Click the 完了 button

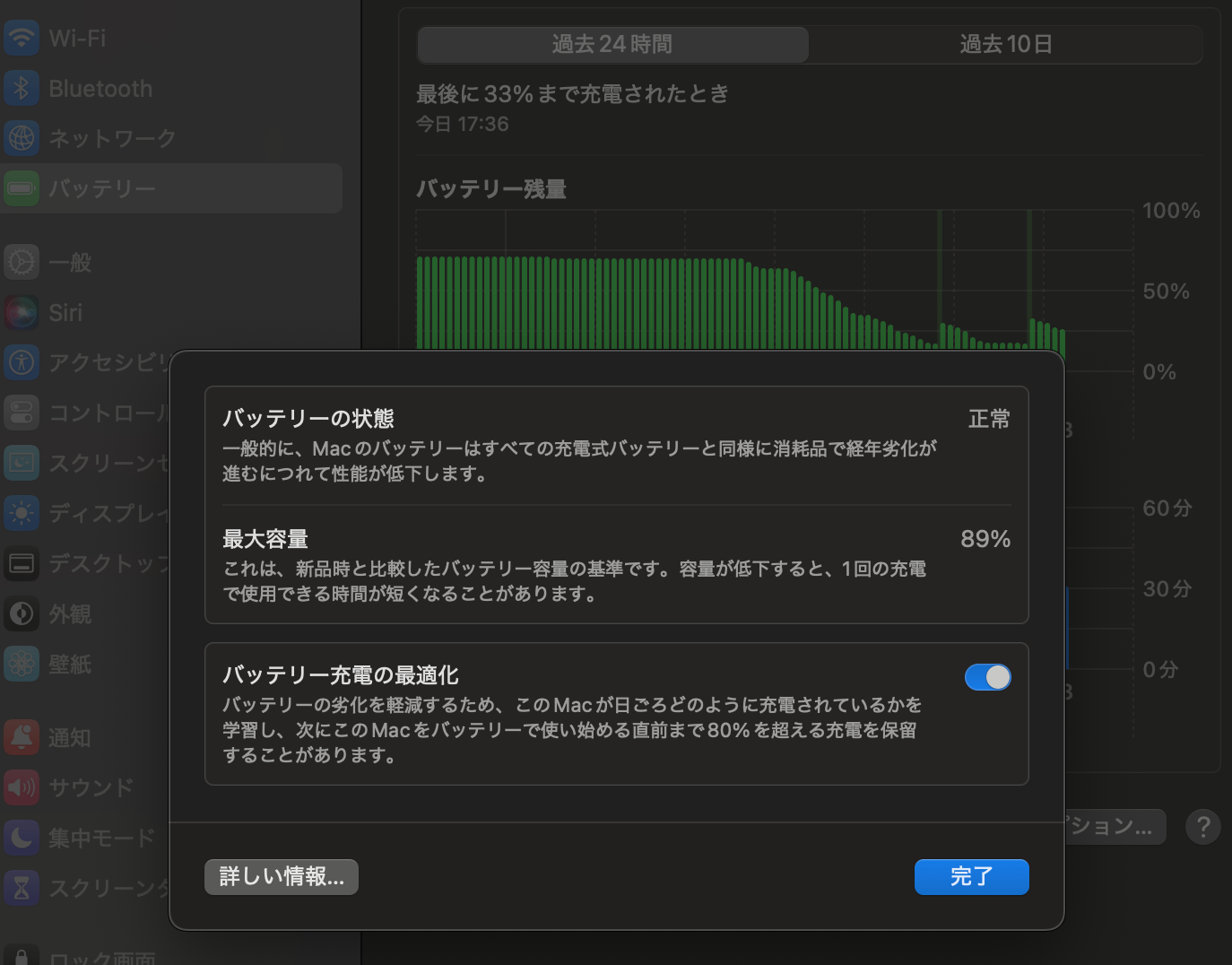(972, 877)
